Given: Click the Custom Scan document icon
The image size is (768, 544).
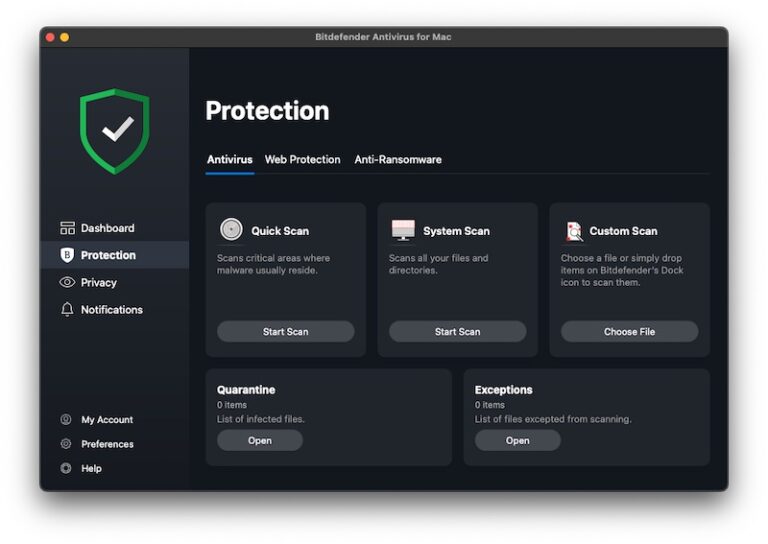Looking at the screenshot, I should pos(574,231).
